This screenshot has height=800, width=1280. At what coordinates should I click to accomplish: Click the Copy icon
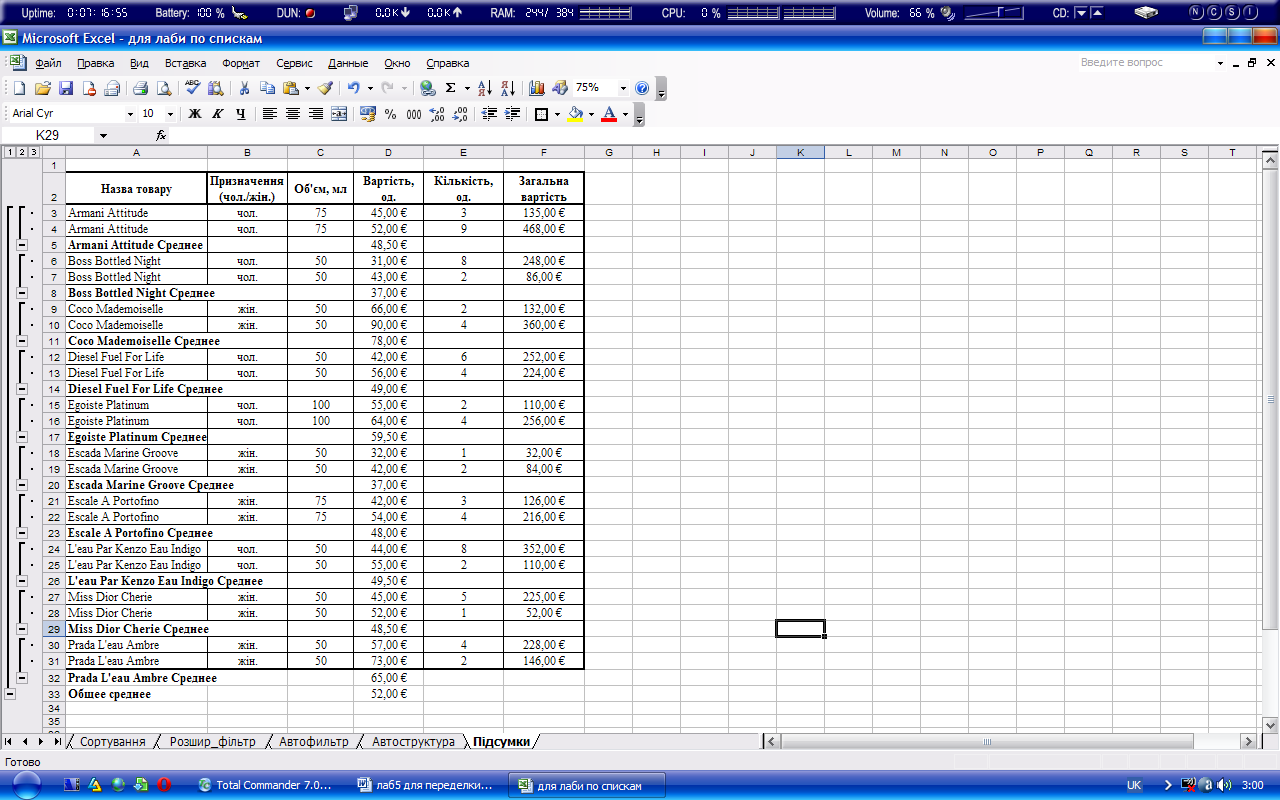tap(267, 88)
